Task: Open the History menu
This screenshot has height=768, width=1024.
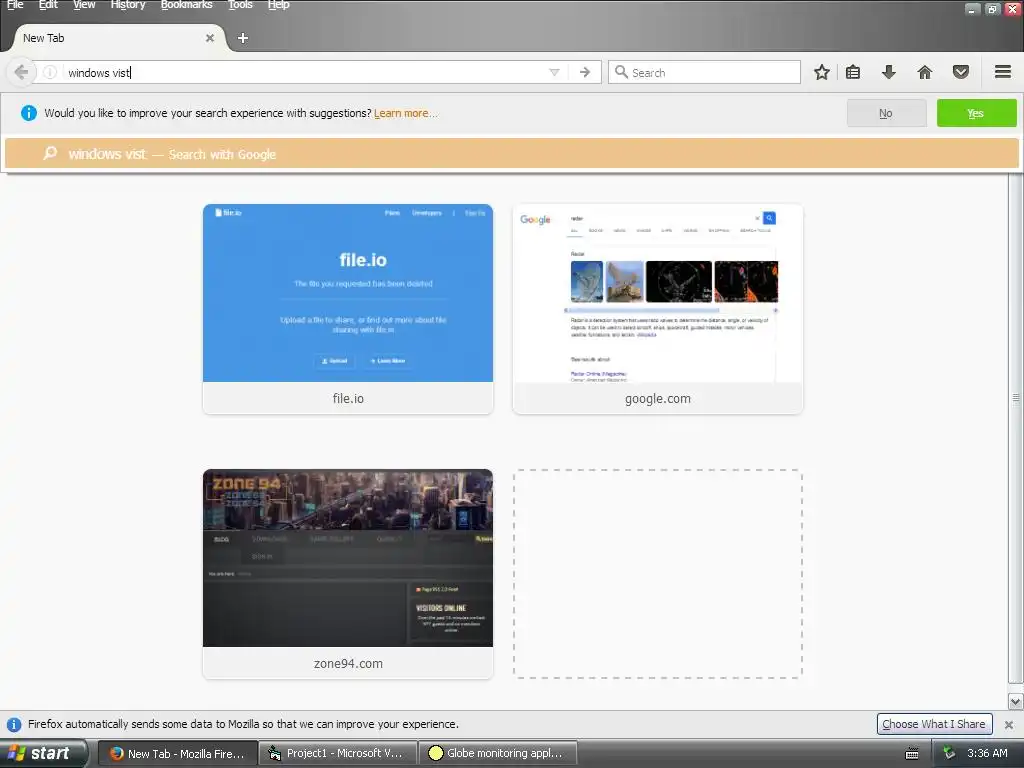Action: point(127,5)
